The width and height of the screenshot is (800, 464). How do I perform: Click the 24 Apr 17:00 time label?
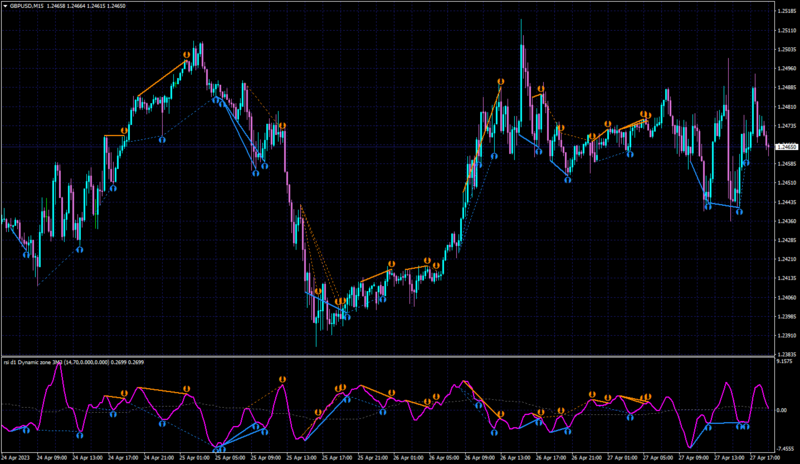(124, 458)
